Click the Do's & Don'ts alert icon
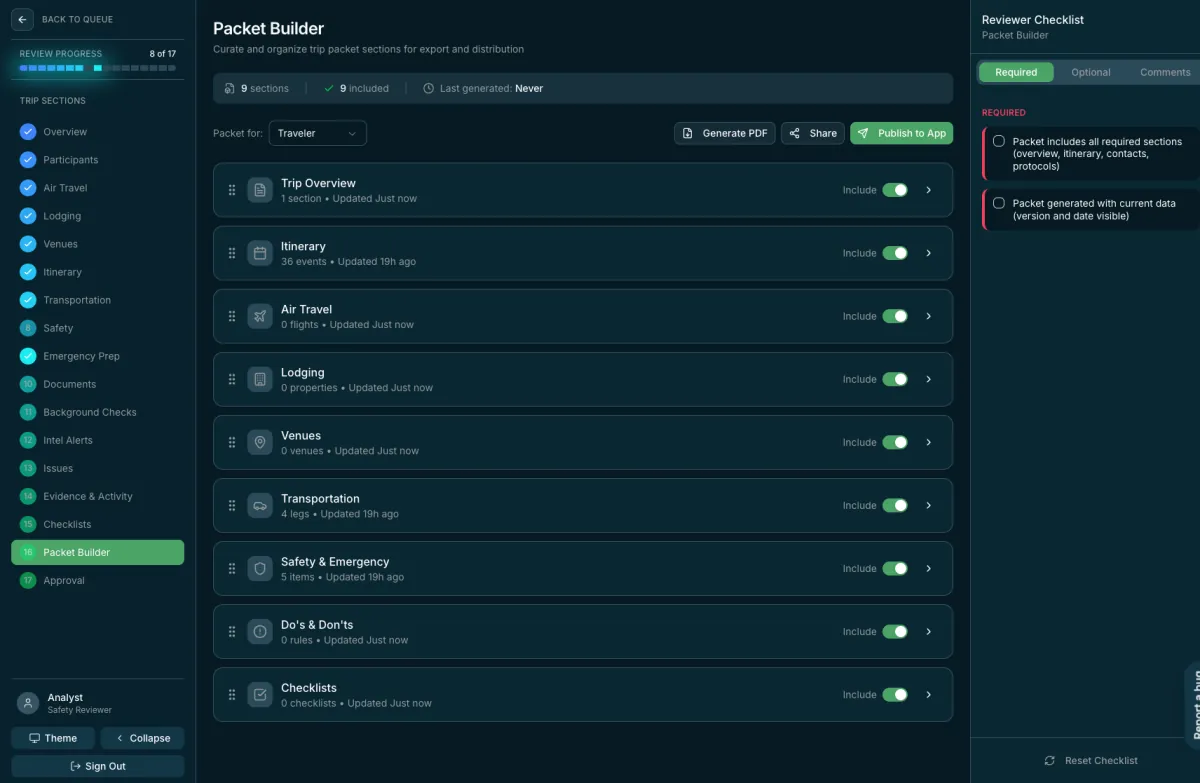This screenshot has width=1200, height=783. [260, 631]
